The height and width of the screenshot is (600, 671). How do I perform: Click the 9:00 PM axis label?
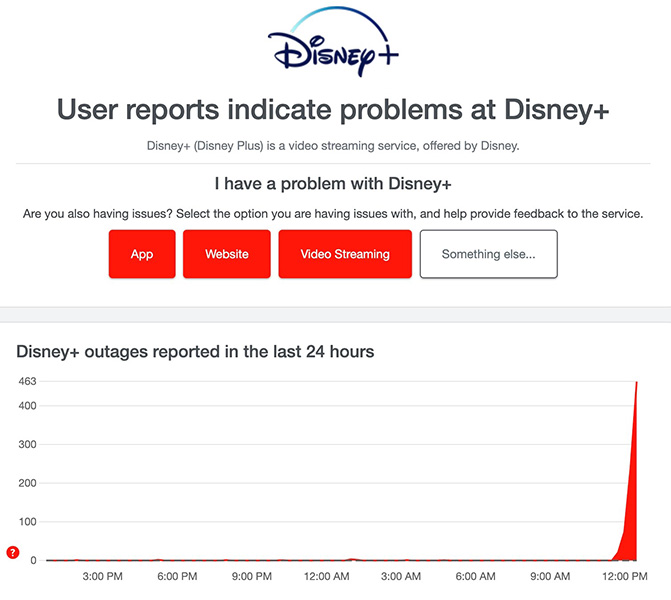(251, 577)
